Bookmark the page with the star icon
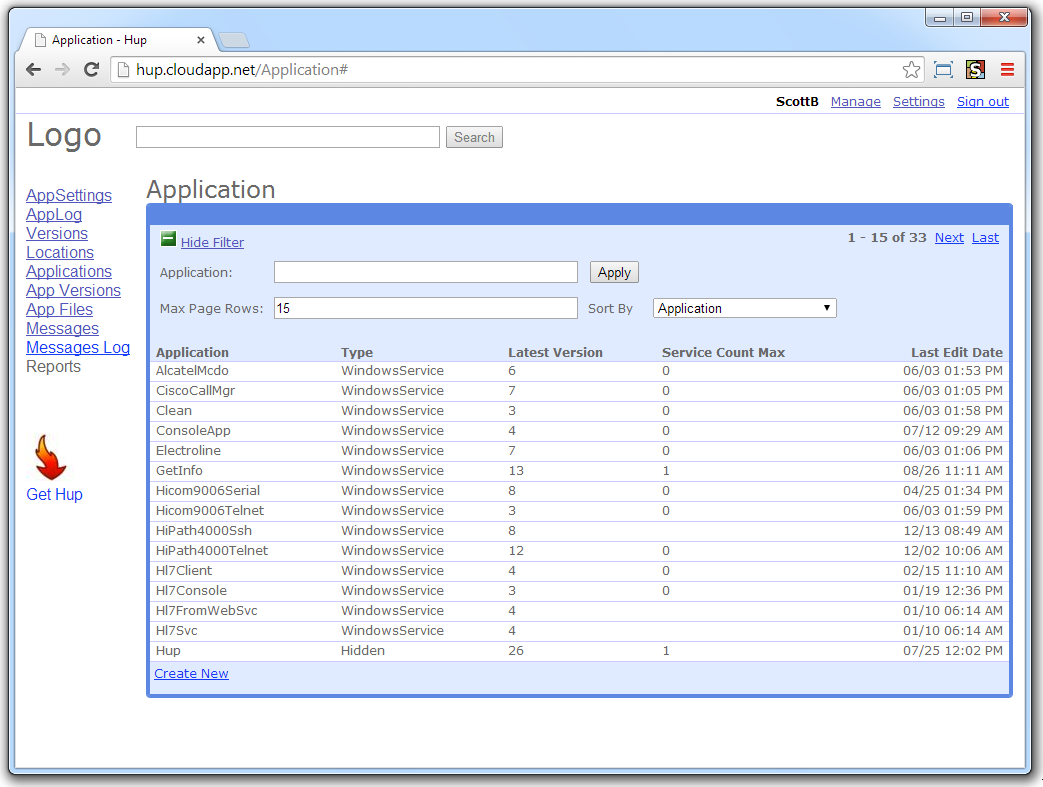This screenshot has height=787, width=1043. pyautogui.click(x=911, y=70)
